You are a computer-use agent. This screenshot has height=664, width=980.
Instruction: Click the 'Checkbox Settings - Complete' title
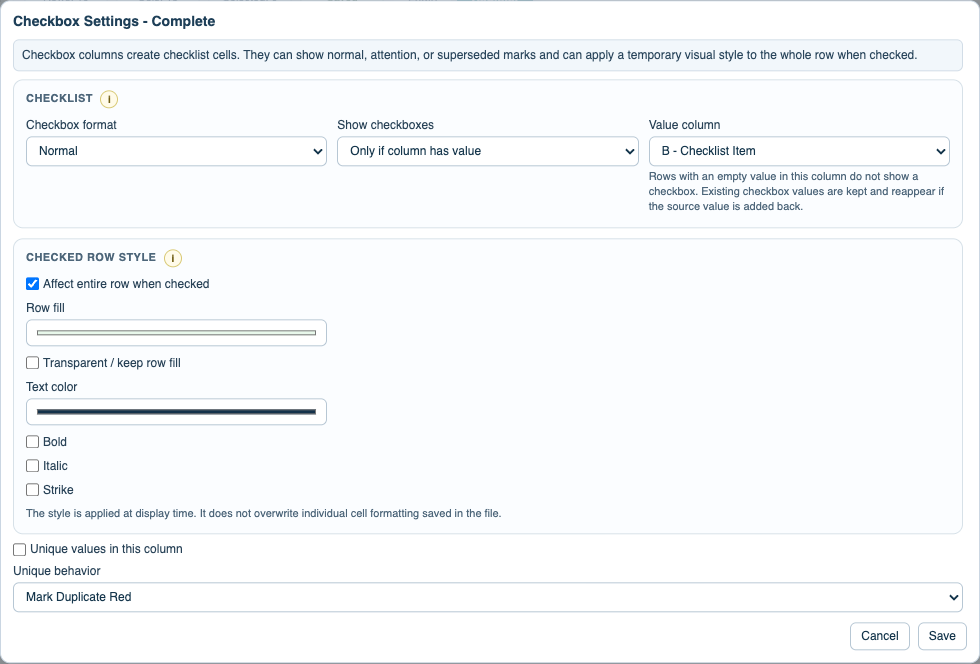tap(114, 21)
